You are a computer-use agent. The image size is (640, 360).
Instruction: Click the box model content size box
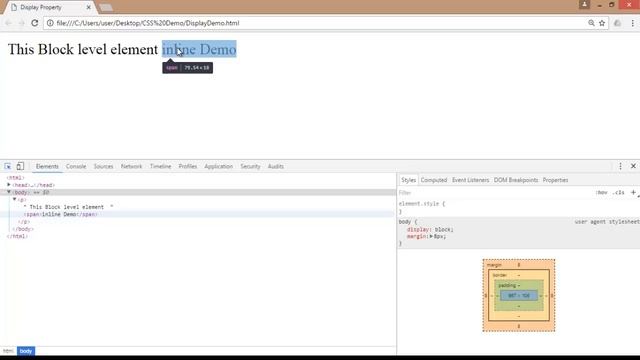(x=519, y=296)
